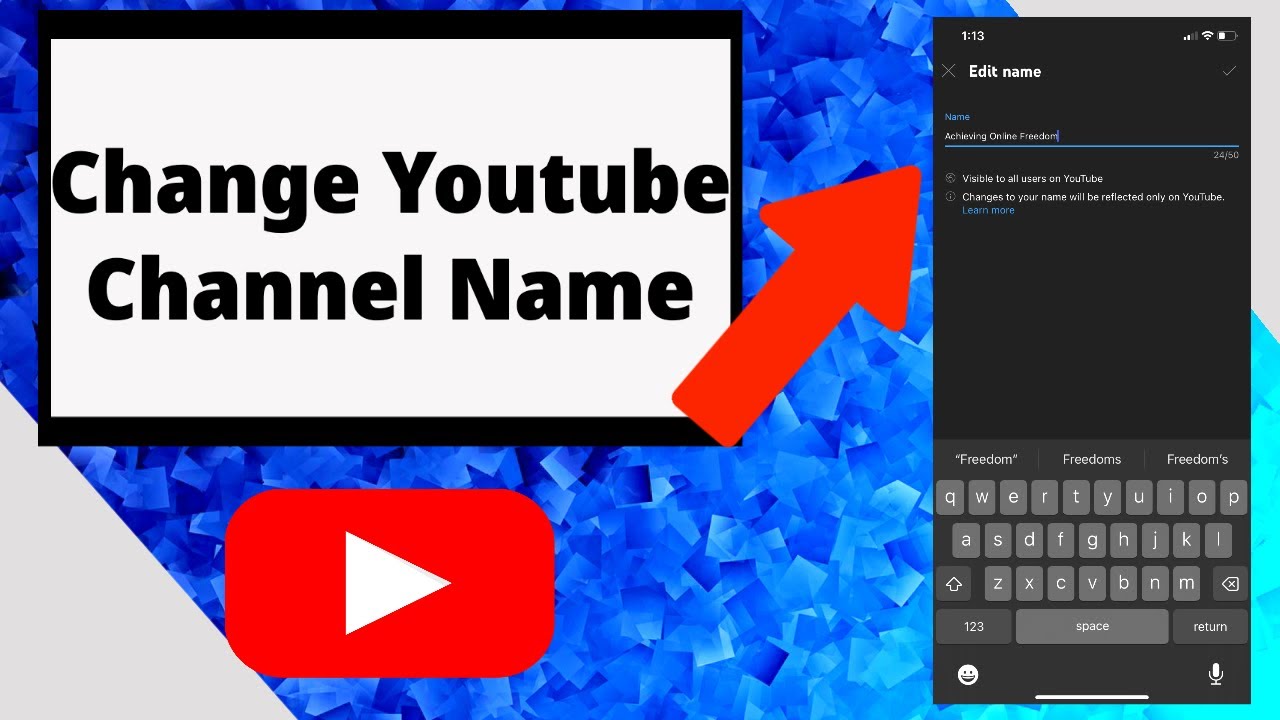Tap the globe icon beside Visible to all users
Image resolution: width=1280 pixels, height=720 pixels.
951,178
